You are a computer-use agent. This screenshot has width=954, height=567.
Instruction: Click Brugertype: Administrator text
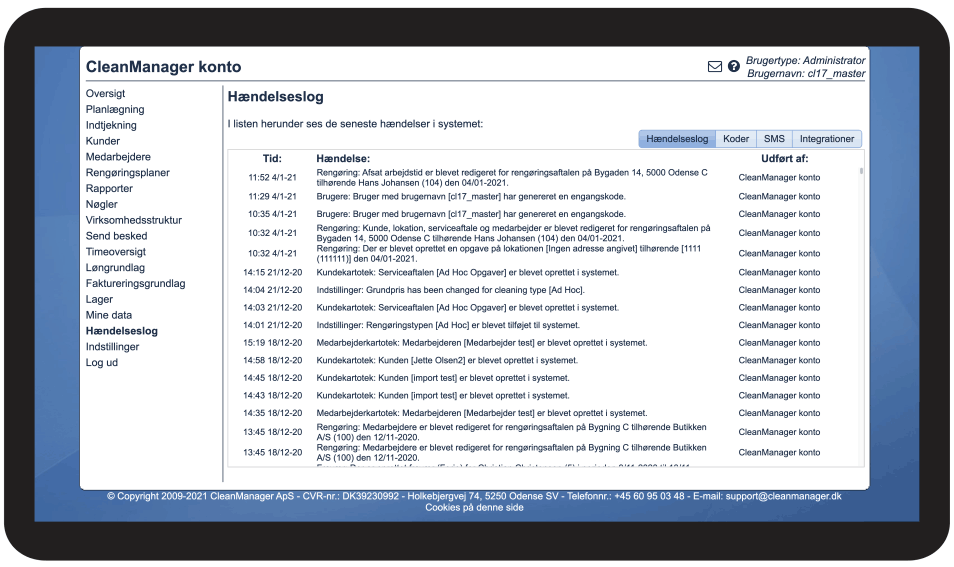click(806, 61)
